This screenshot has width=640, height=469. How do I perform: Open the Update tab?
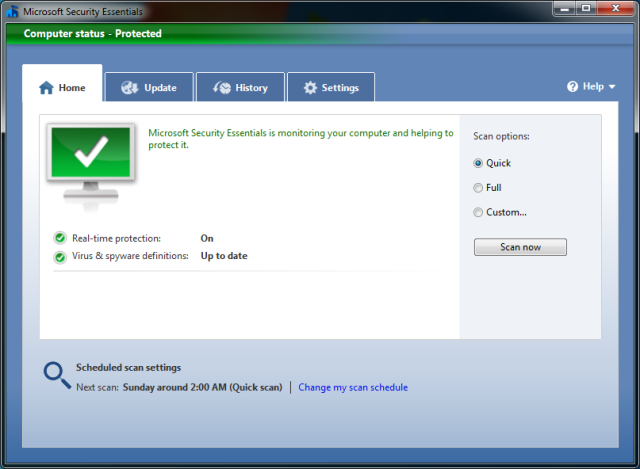point(149,87)
